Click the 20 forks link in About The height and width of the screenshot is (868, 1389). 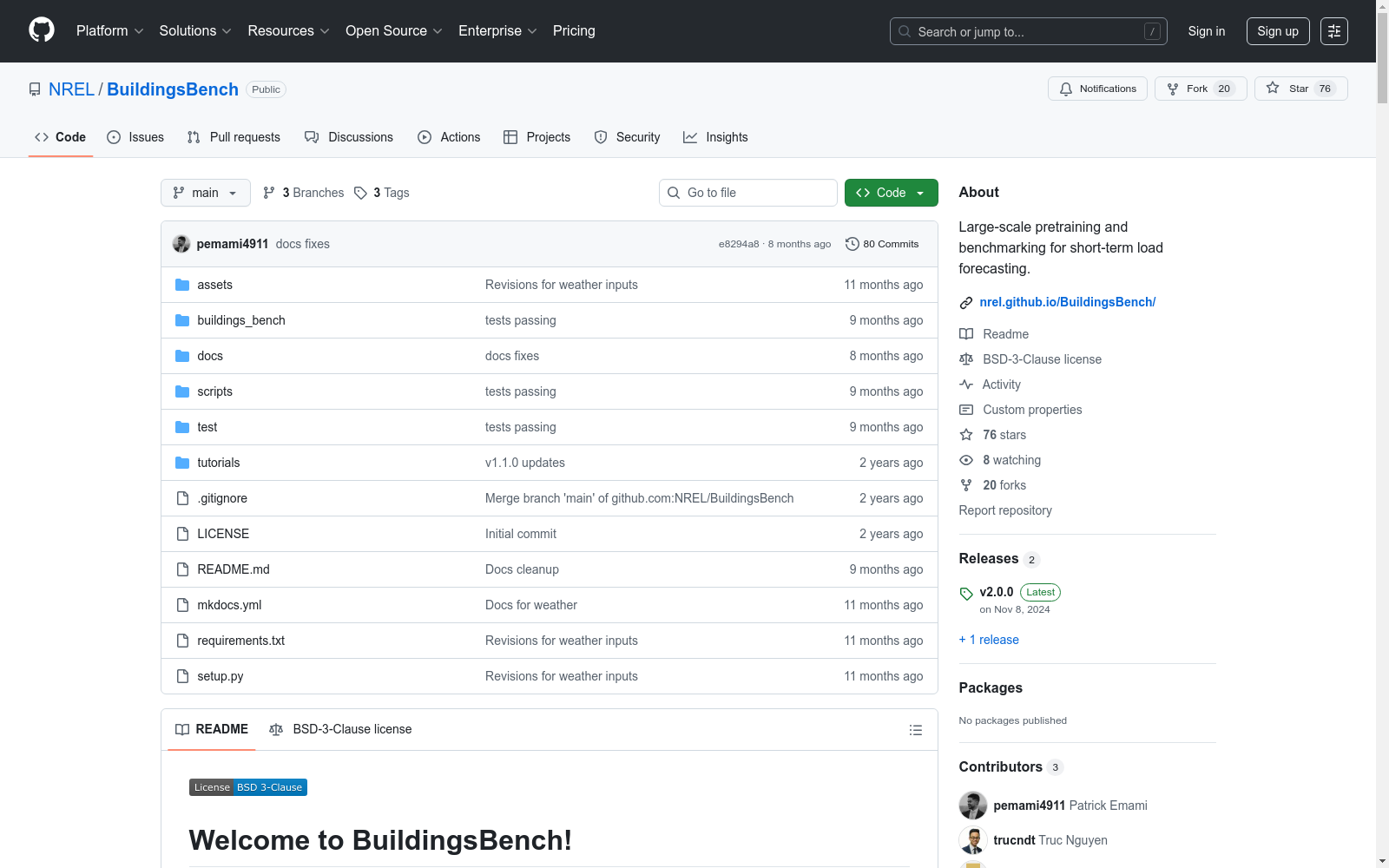coord(1004,485)
